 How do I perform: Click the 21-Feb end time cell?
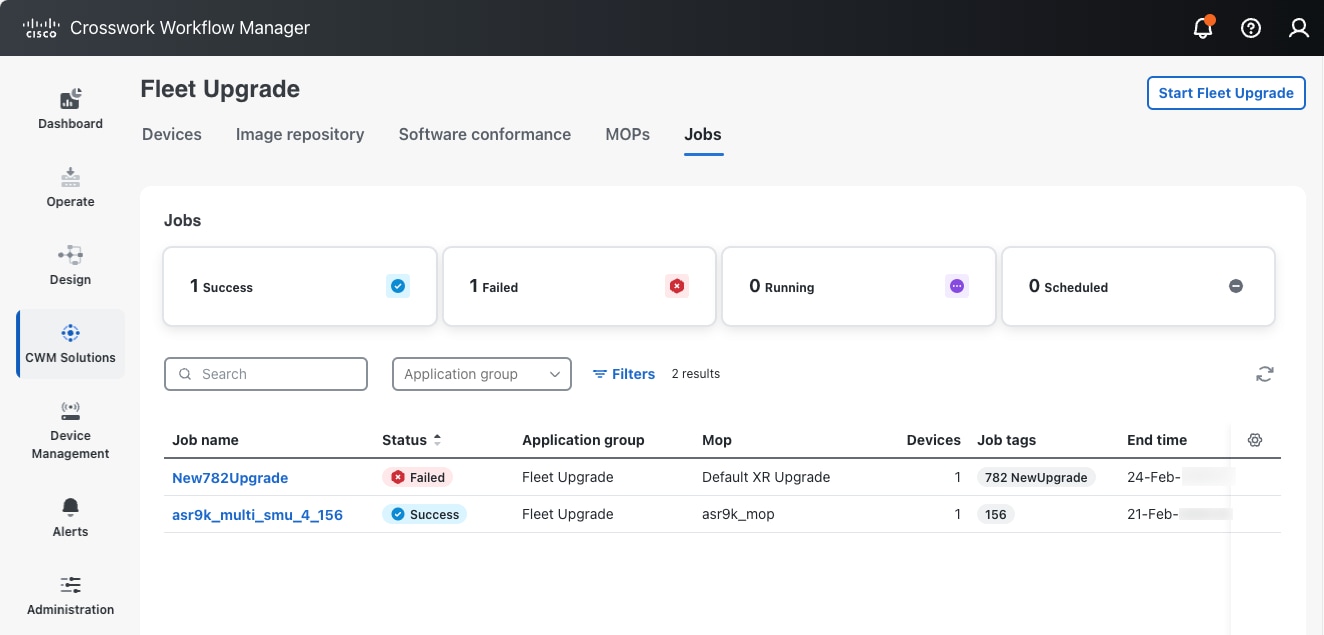click(1180, 515)
